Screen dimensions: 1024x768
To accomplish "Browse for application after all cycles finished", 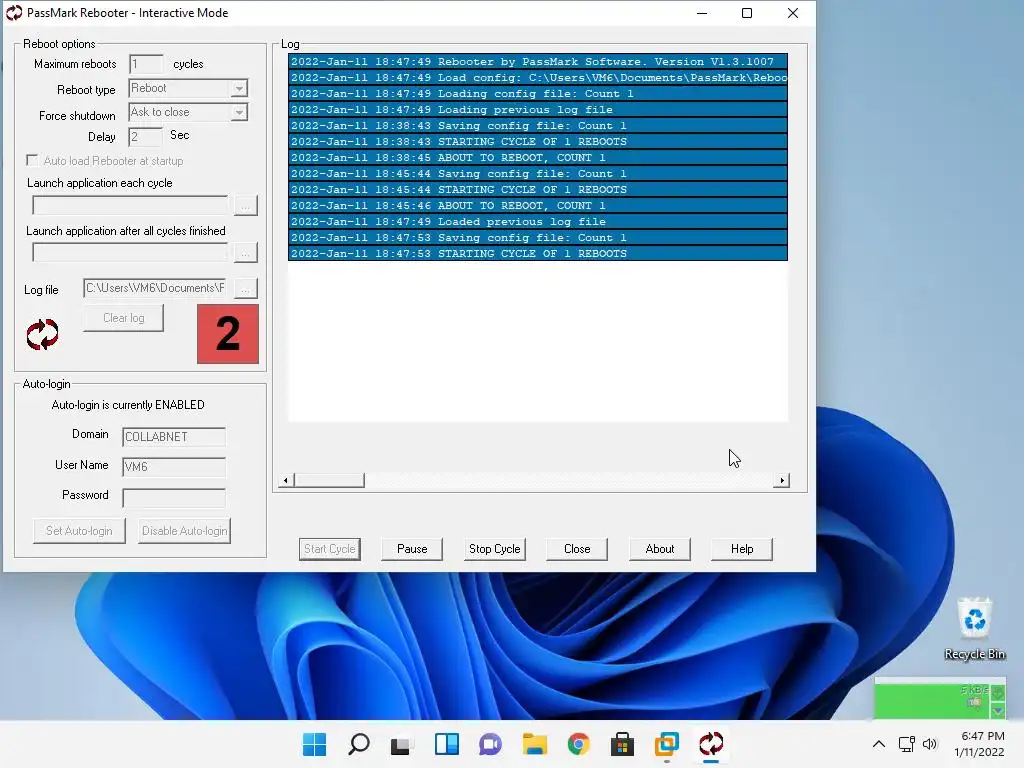I will tap(246, 253).
